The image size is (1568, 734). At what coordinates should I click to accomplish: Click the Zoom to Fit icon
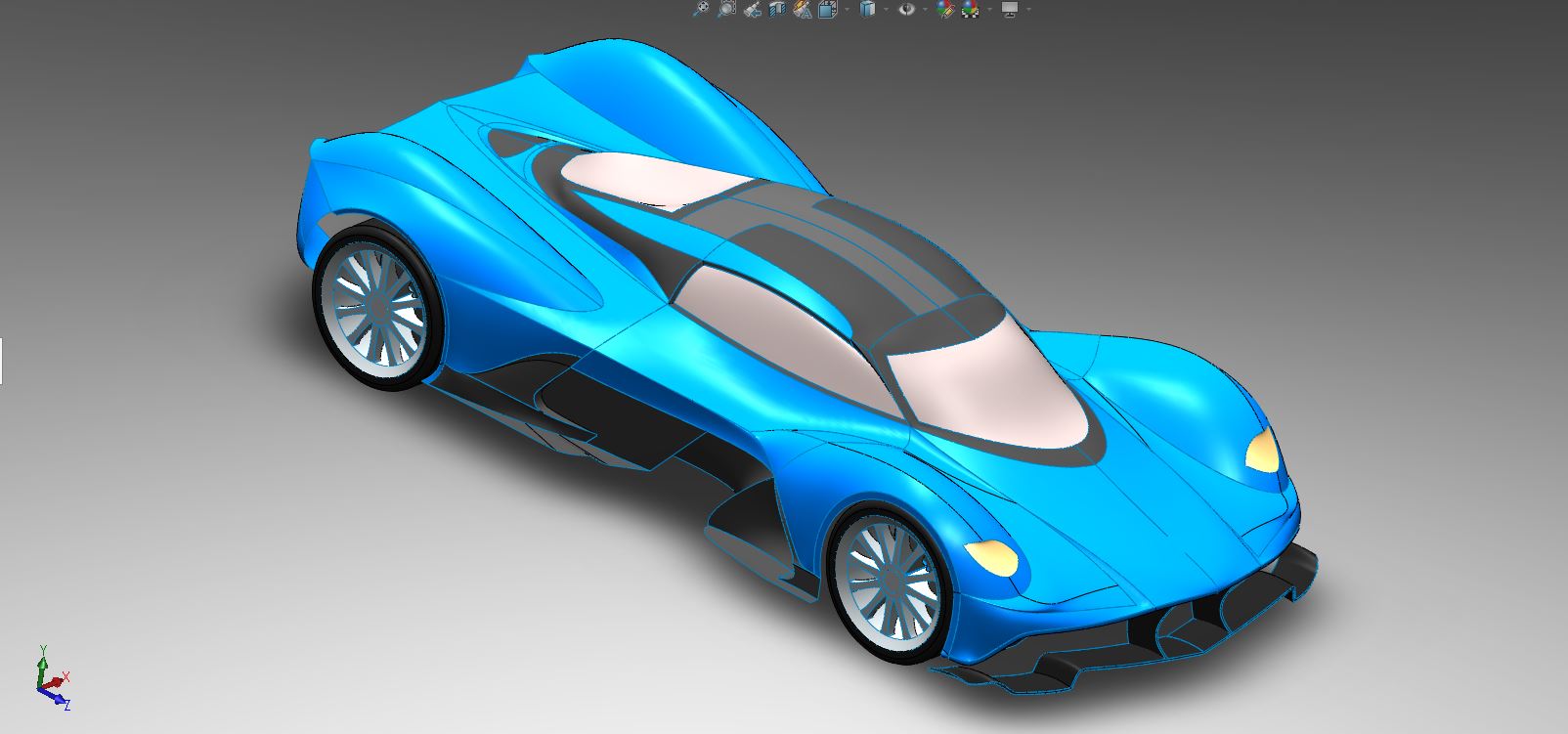tap(701, 9)
